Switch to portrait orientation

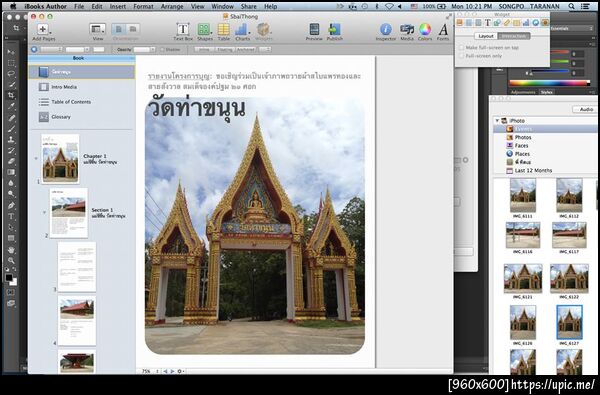[119, 29]
